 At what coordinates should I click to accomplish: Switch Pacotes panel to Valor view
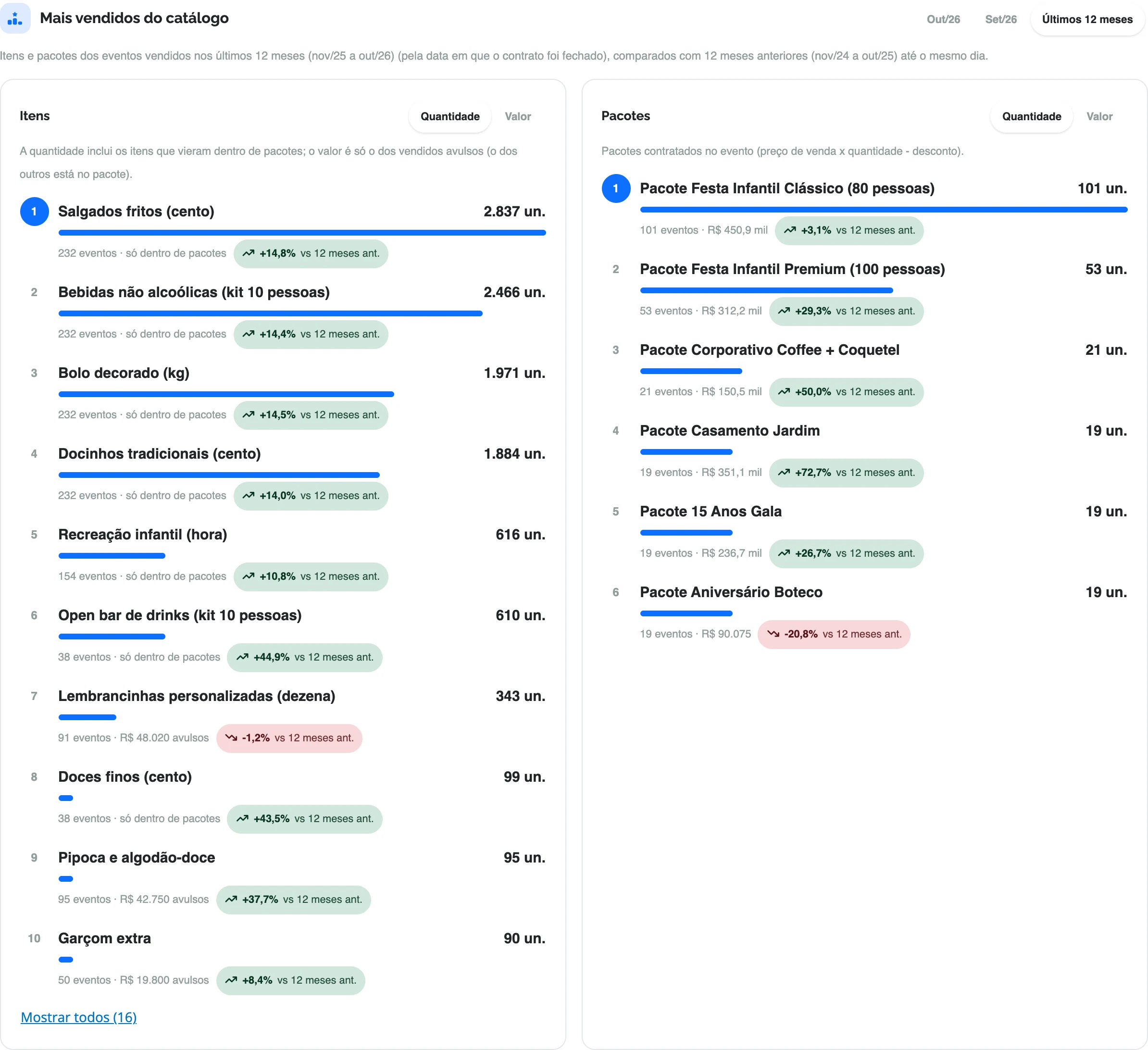(1099, 117)
